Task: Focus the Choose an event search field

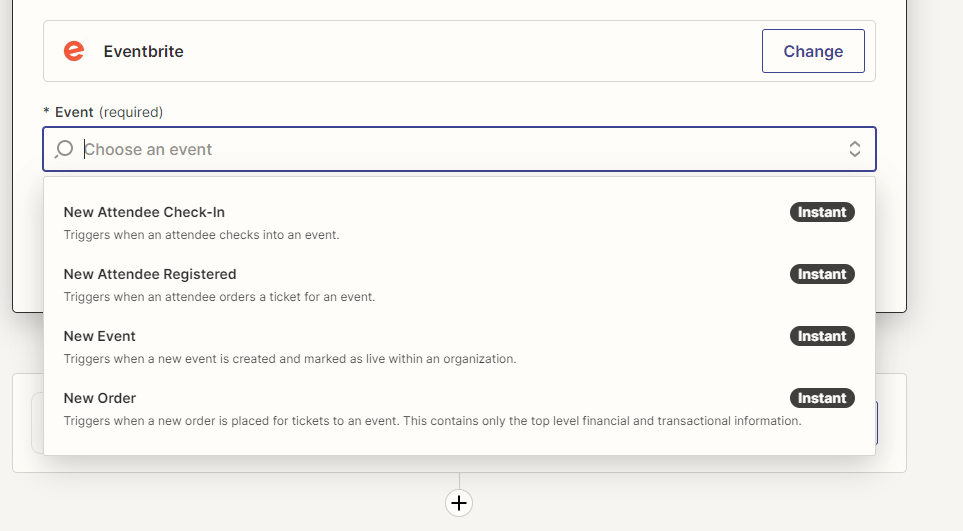Action: pyautogui.click(x=459, y=149)
